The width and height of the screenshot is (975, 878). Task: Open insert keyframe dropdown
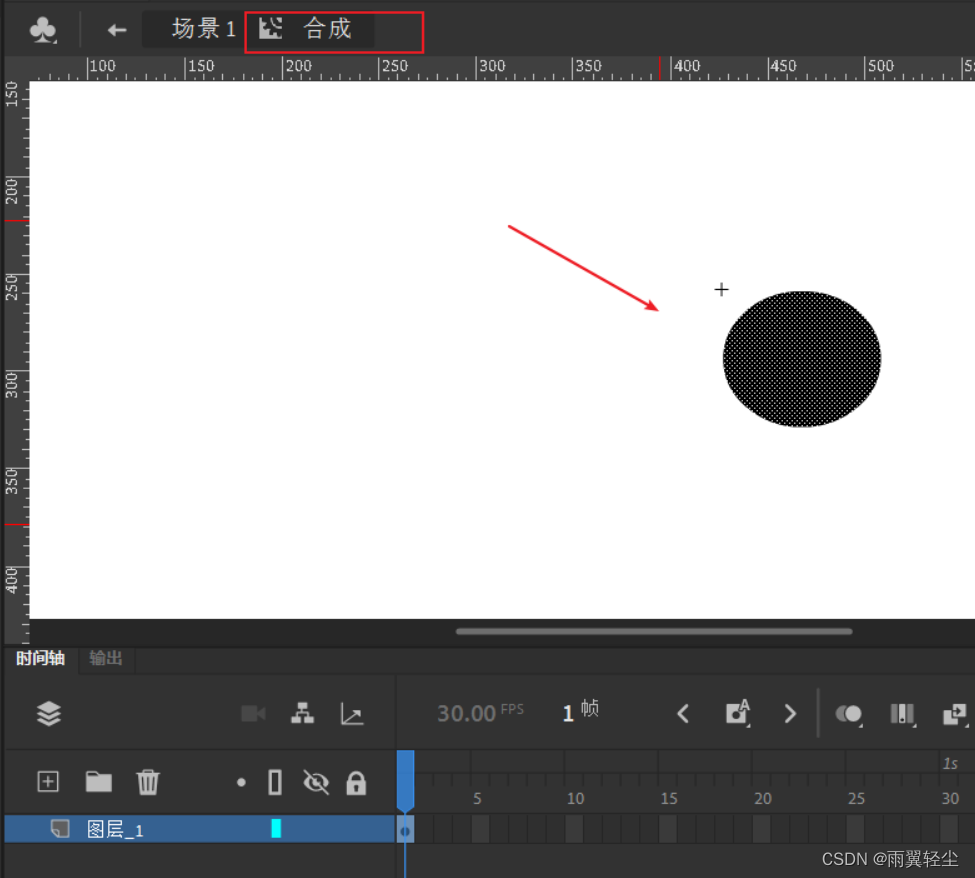737,713
